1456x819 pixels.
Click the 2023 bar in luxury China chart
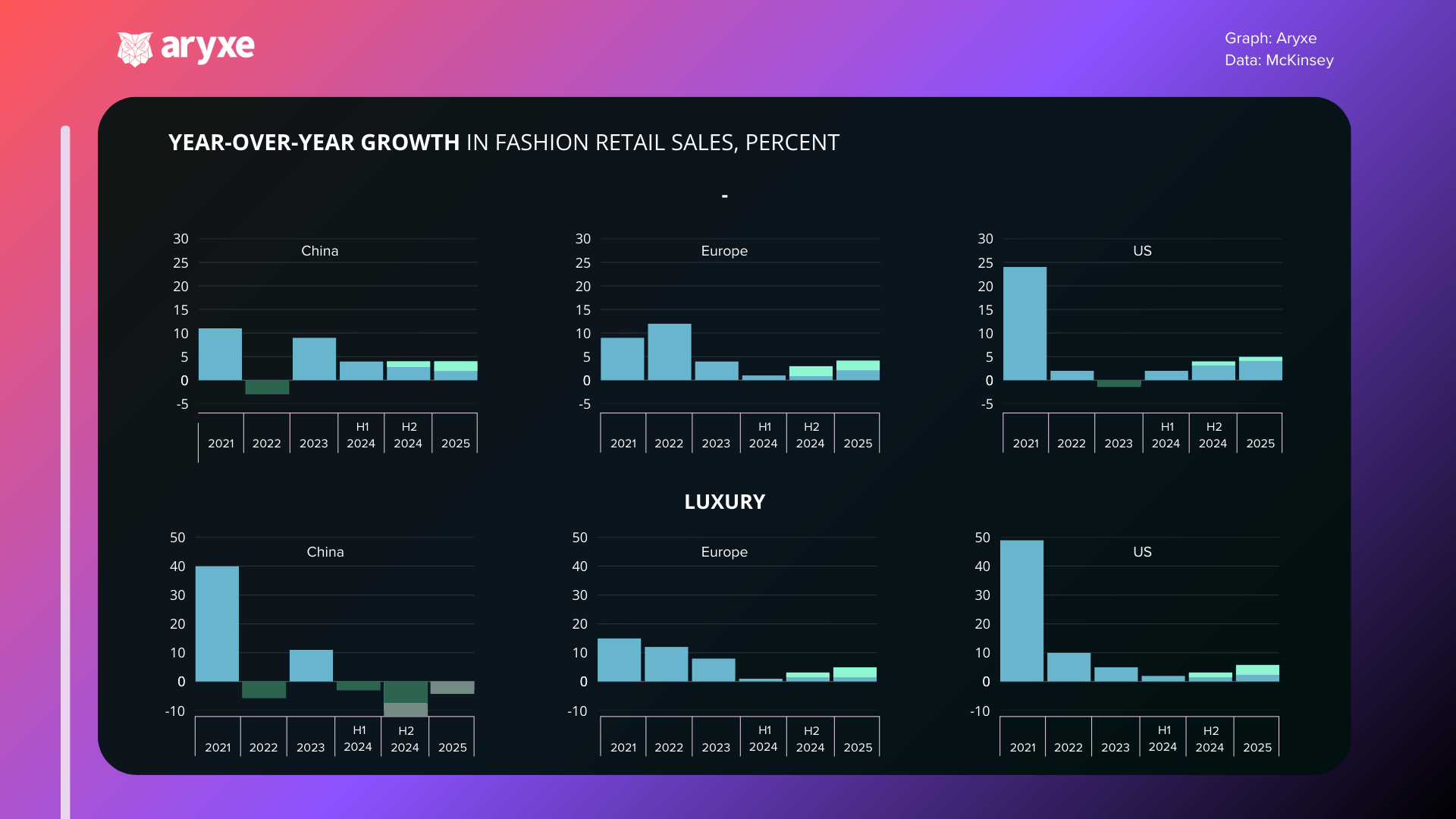pos(311,665)
